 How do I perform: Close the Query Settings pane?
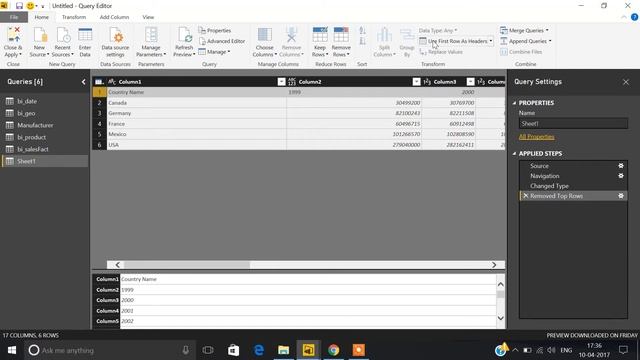click(626, 82)
